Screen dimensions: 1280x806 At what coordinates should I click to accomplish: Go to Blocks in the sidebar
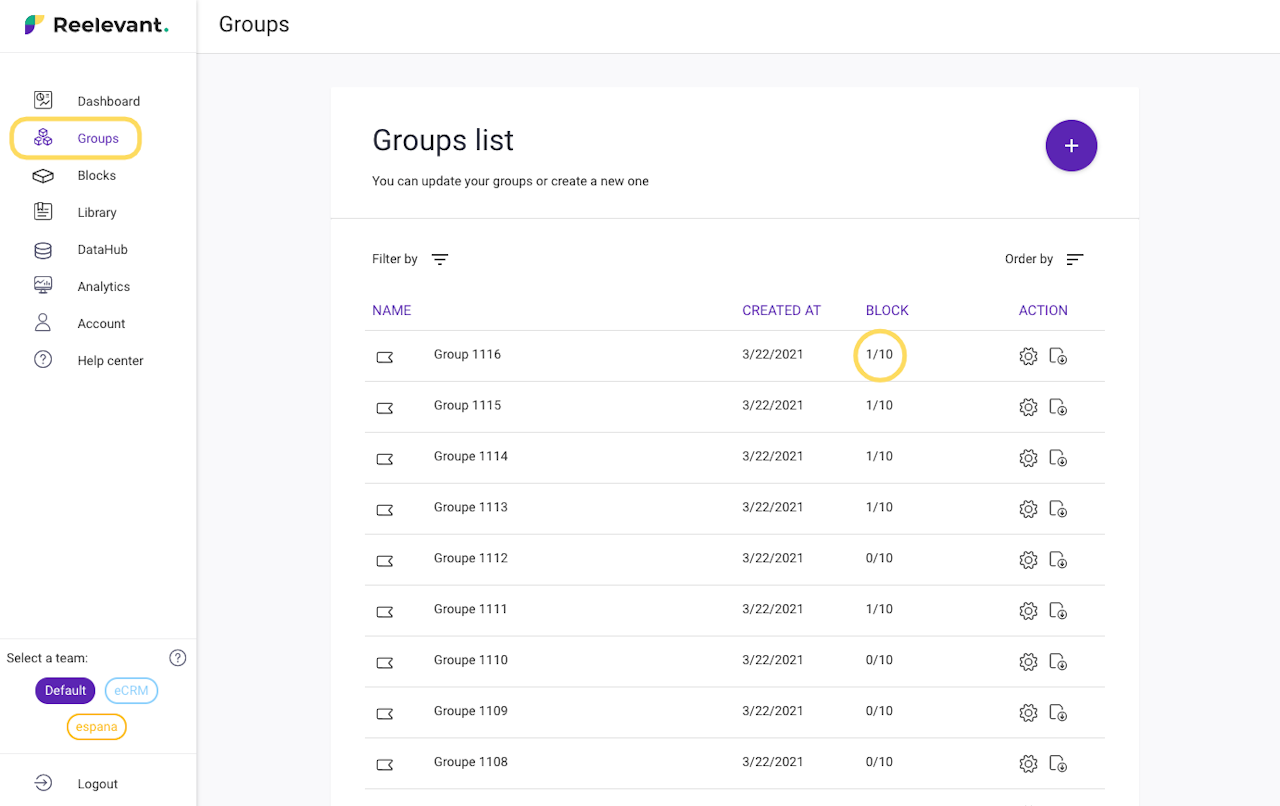pyautogui.click(x=96, y=176)
